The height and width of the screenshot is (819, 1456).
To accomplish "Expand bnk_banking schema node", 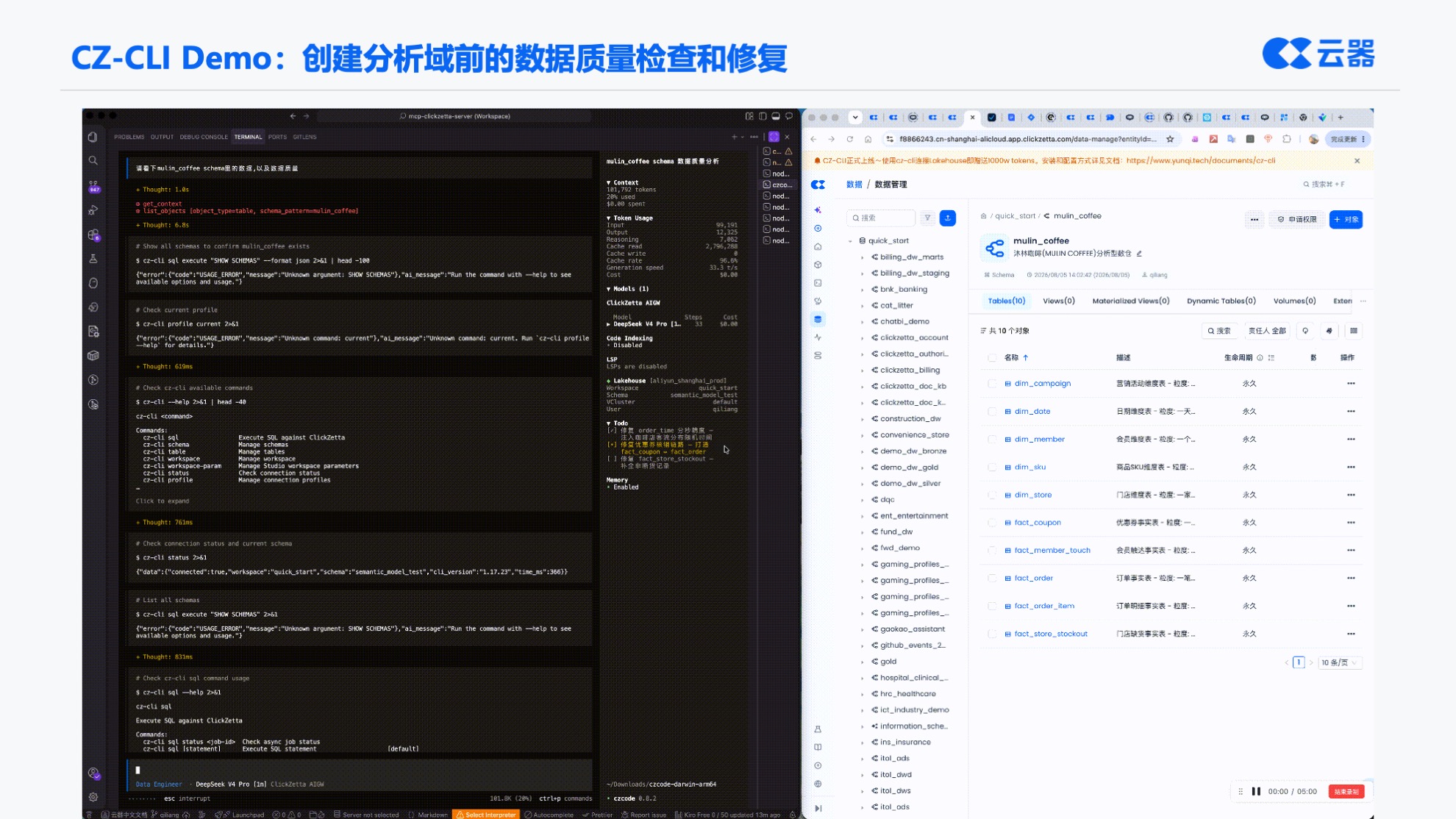I will click(x=863, y=290).
